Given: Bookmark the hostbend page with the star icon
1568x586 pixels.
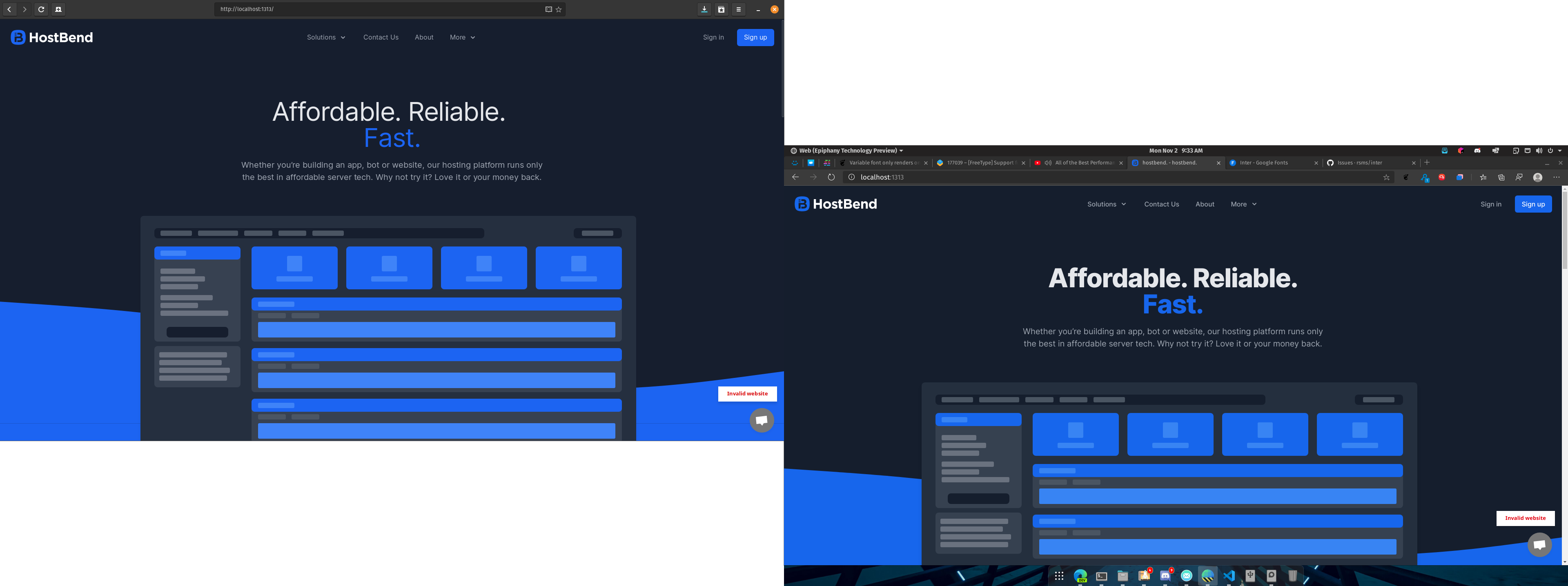Looking at the screenshot, I should pyautogui.click(x=1386, y=177).
